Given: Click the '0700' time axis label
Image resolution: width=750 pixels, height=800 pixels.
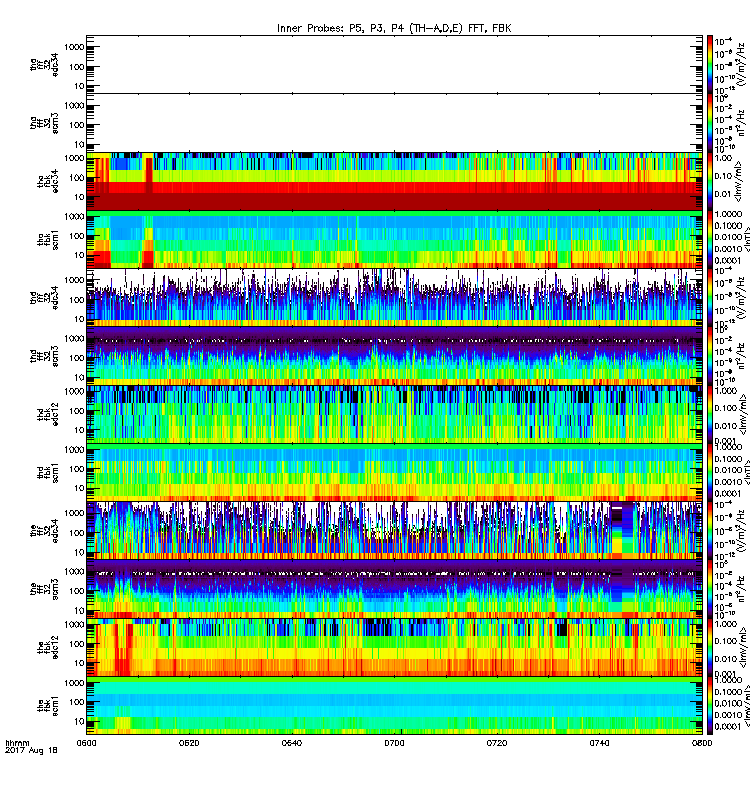Looking at the screenshot, I should 394,743.
